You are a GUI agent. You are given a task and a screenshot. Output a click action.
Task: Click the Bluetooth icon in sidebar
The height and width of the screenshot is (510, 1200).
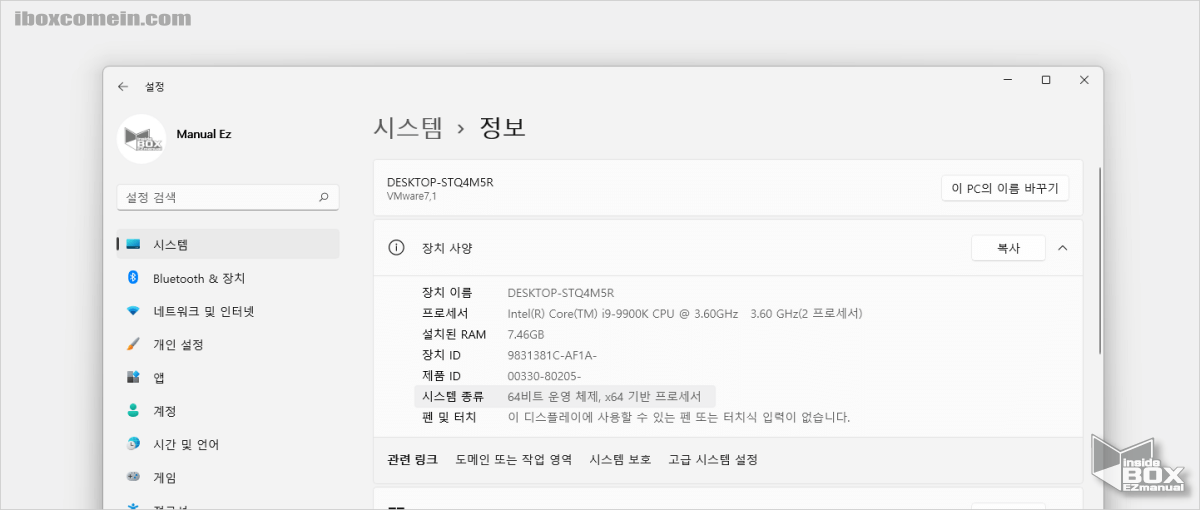click(x=132, y=278)
